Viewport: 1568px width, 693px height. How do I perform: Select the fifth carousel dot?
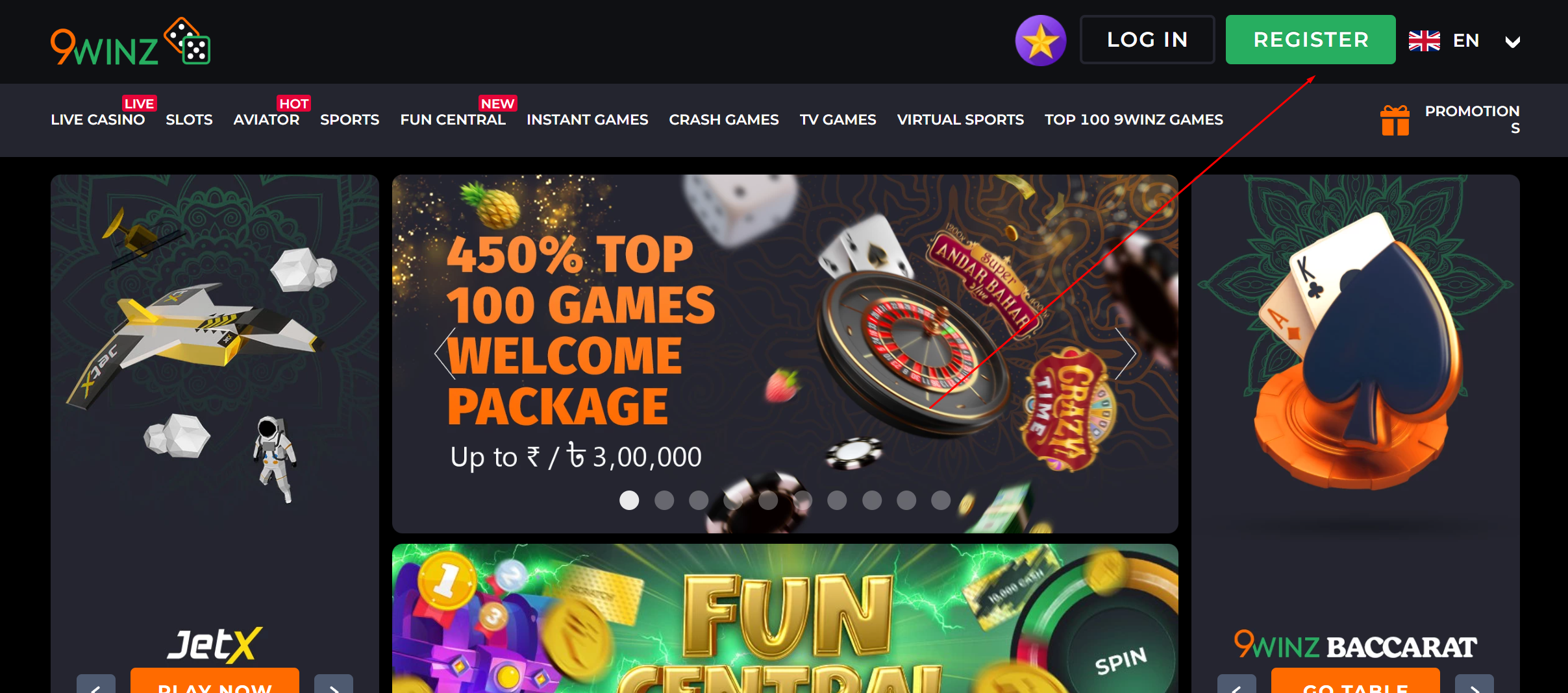tap(767, 500)
